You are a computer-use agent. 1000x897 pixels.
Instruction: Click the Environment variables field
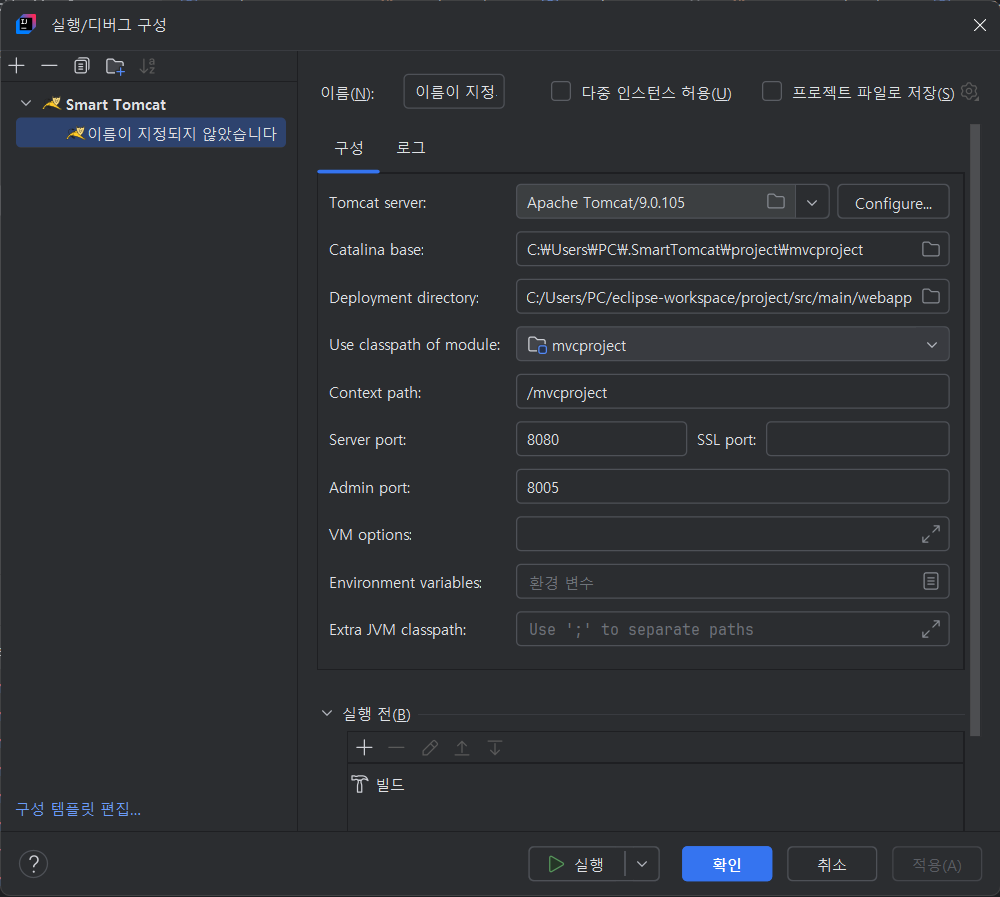click(732, 581)
